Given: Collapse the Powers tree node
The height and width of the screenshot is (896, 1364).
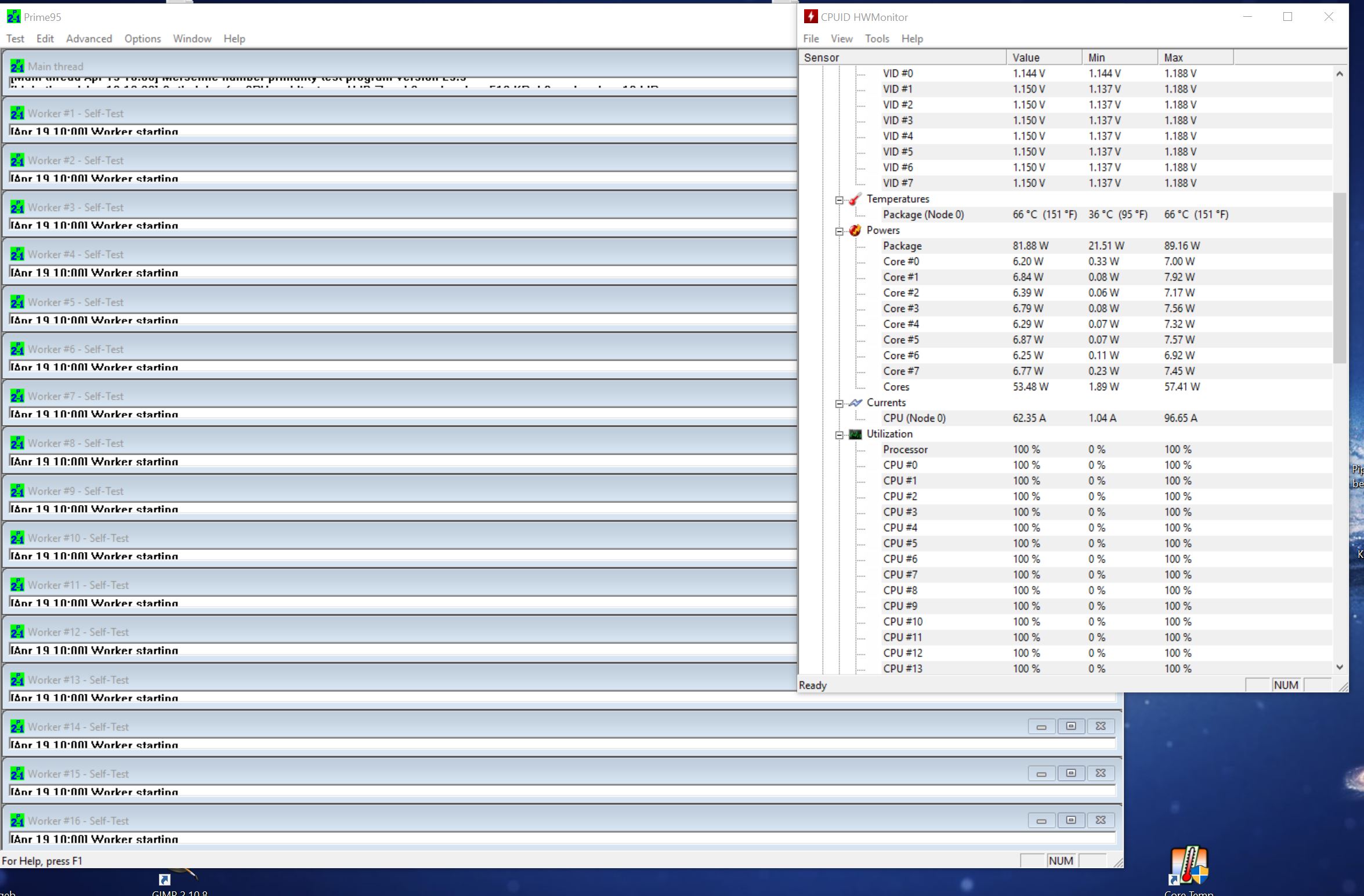Looking at the screenshot, I should [x=839, y=231].
